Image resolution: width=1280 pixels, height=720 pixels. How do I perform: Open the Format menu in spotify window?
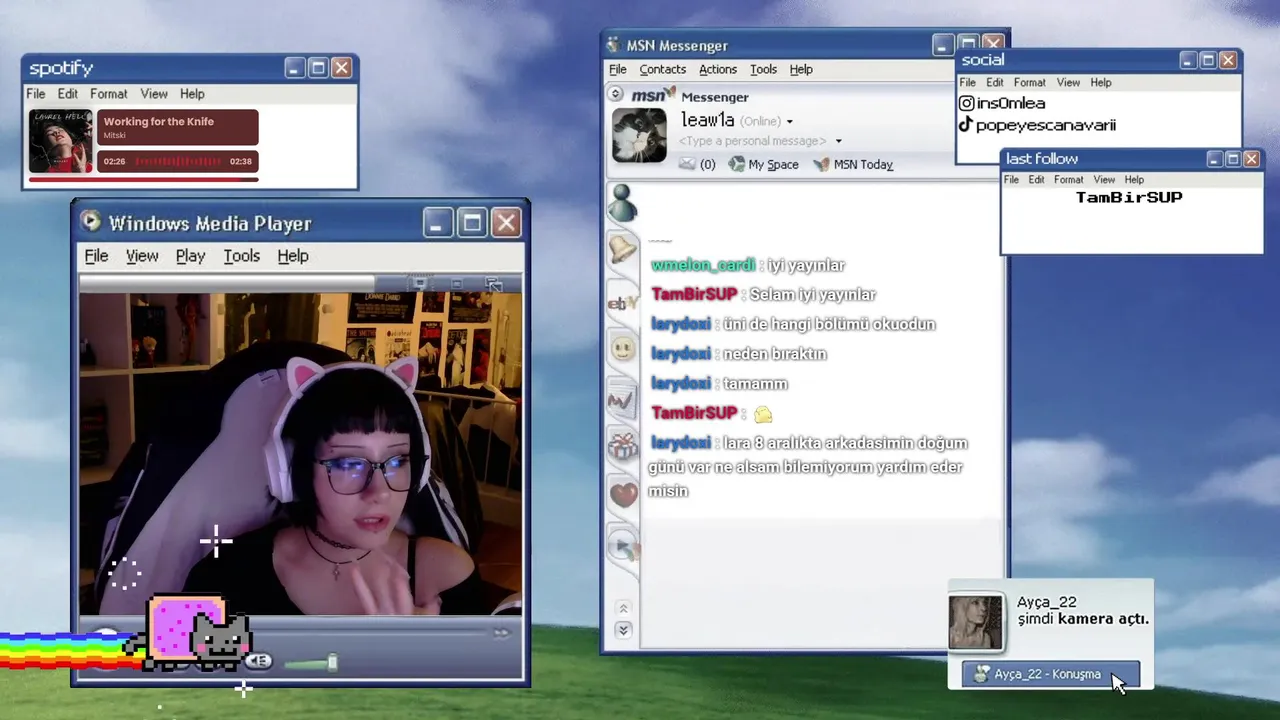[x=108, y=94]
